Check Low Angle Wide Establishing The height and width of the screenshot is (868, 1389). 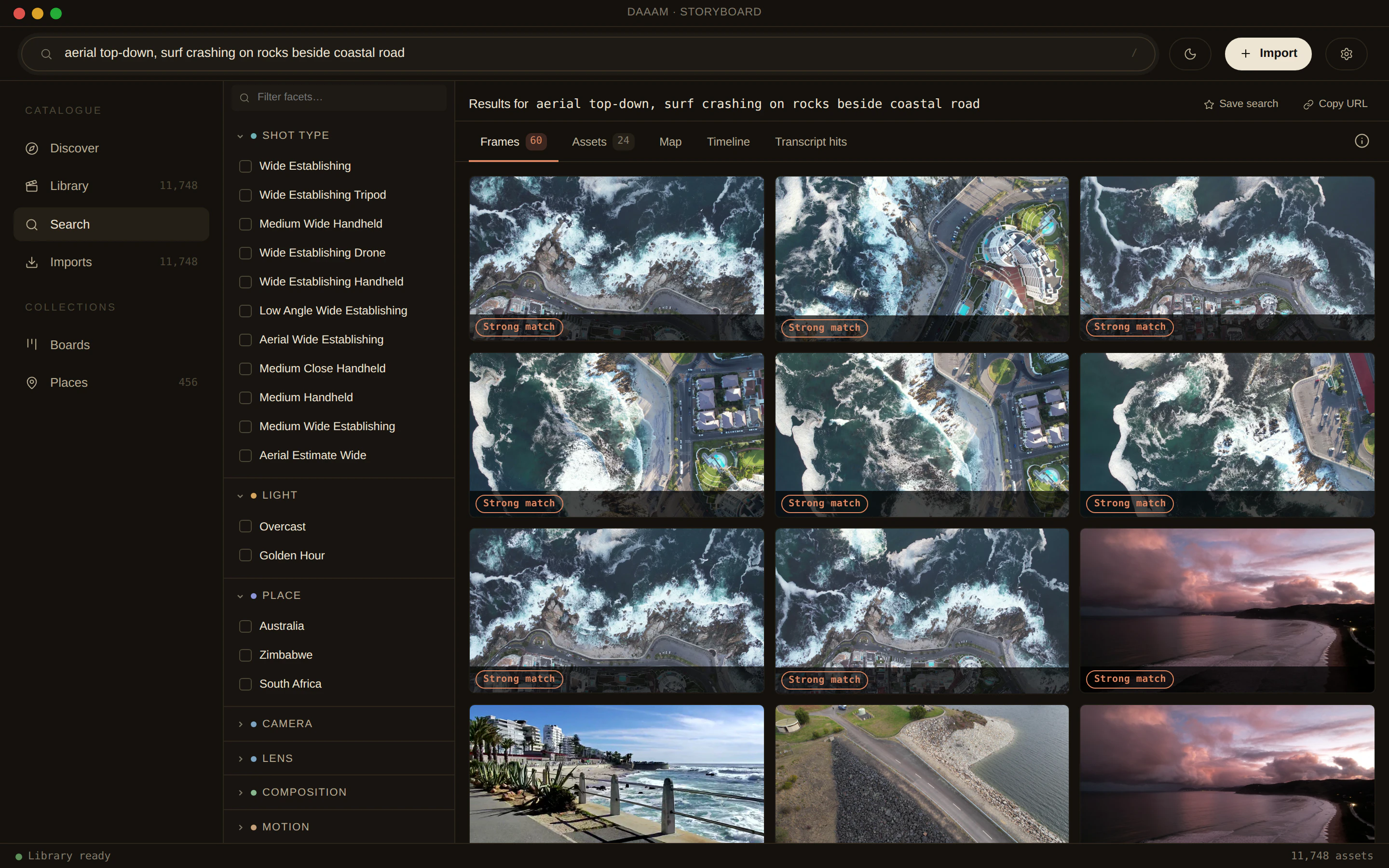pyautogui.click(x=245, y=311)
